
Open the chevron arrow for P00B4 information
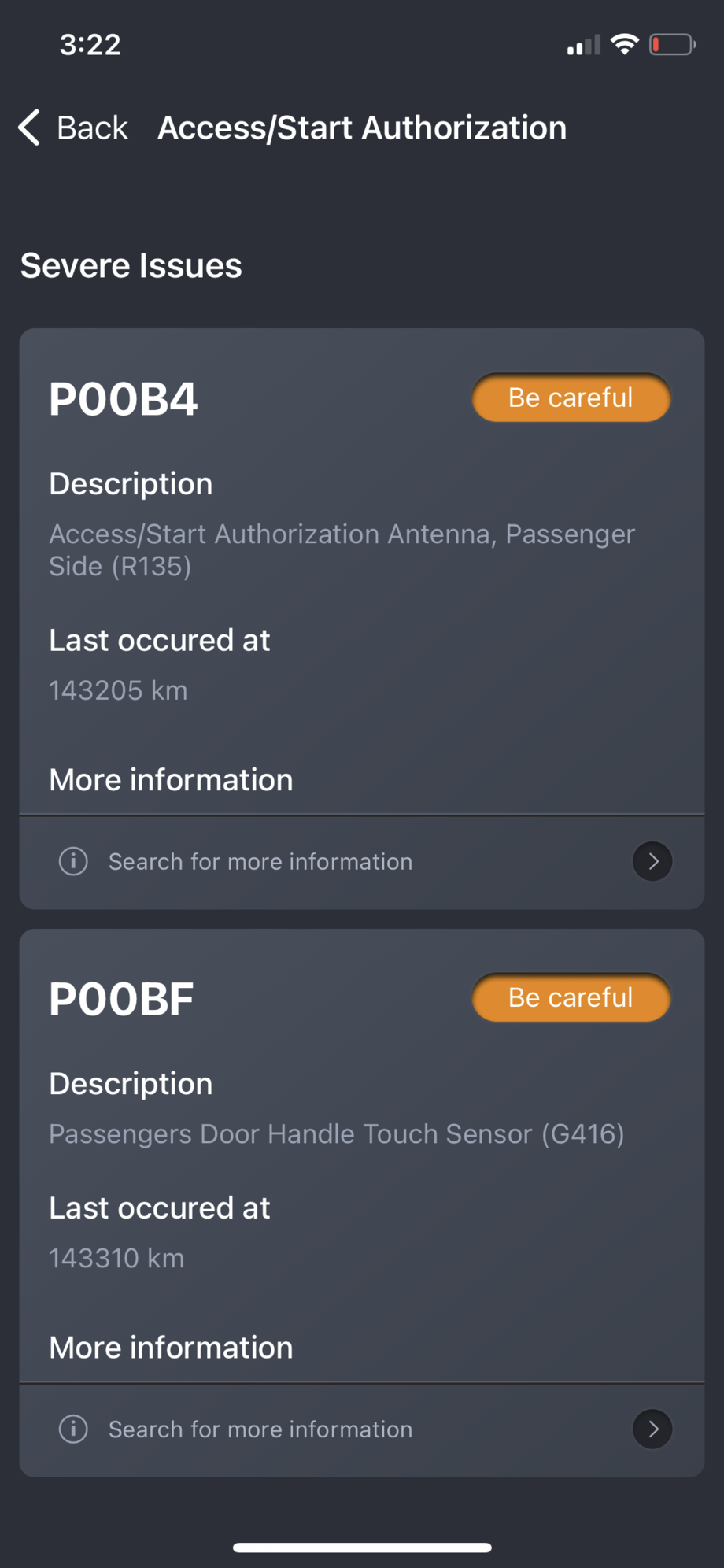click(x=652, y=861)
